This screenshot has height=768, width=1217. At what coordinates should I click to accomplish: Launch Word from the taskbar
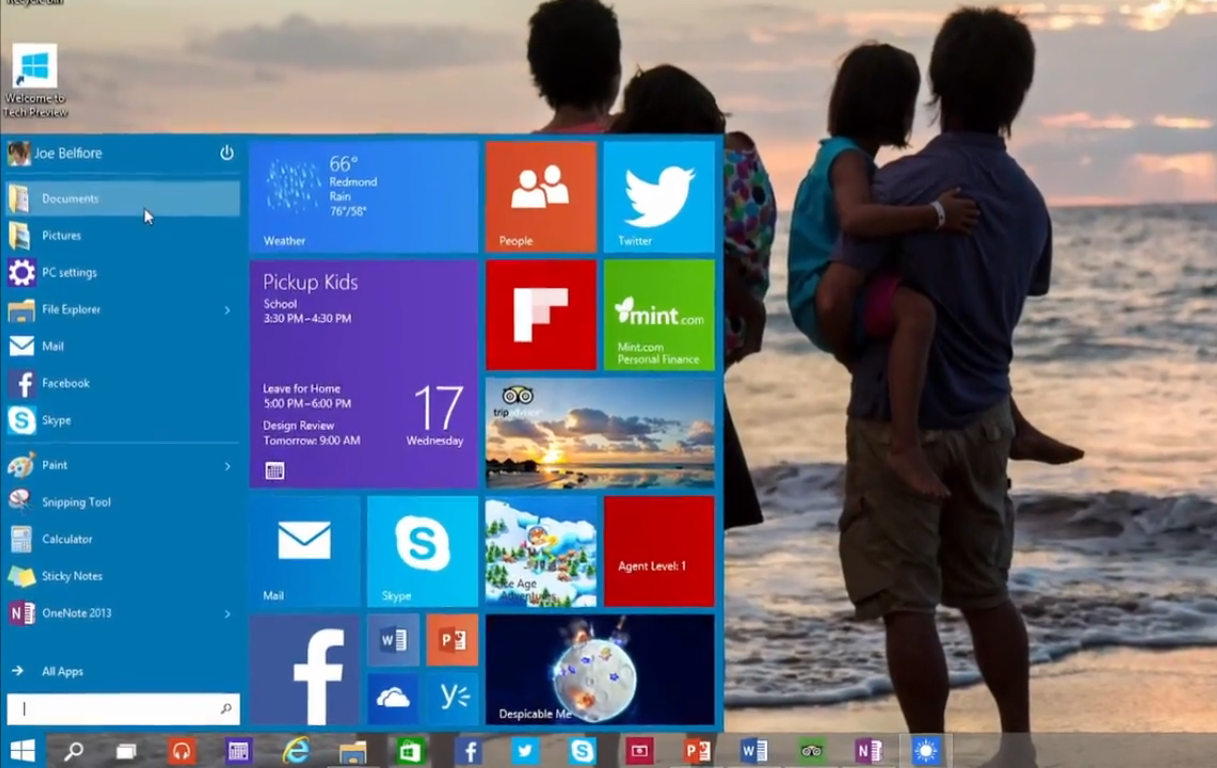point(754,750)
